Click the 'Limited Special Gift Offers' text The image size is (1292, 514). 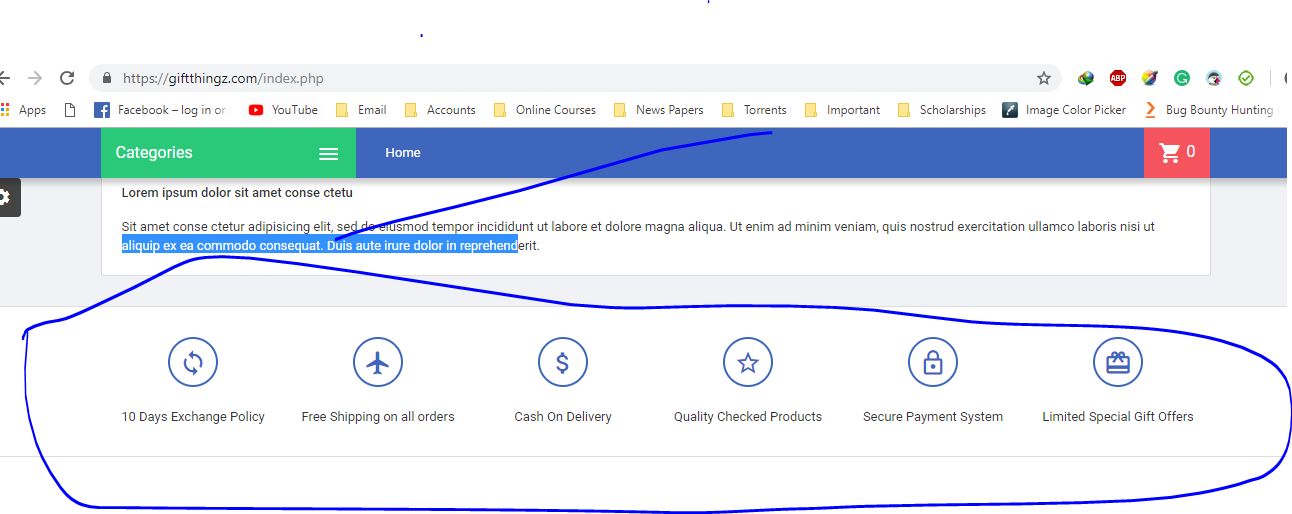point(1118,417)
